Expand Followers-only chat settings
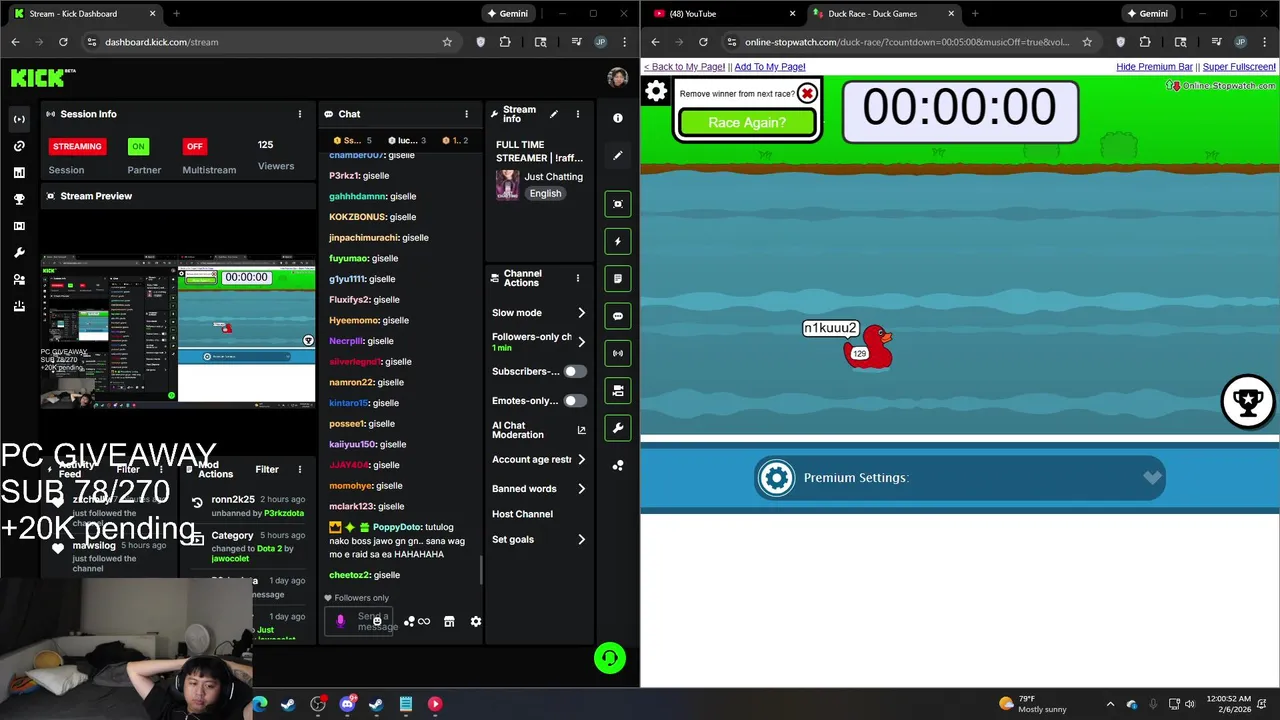The image size is (1280, 720). 581,342
